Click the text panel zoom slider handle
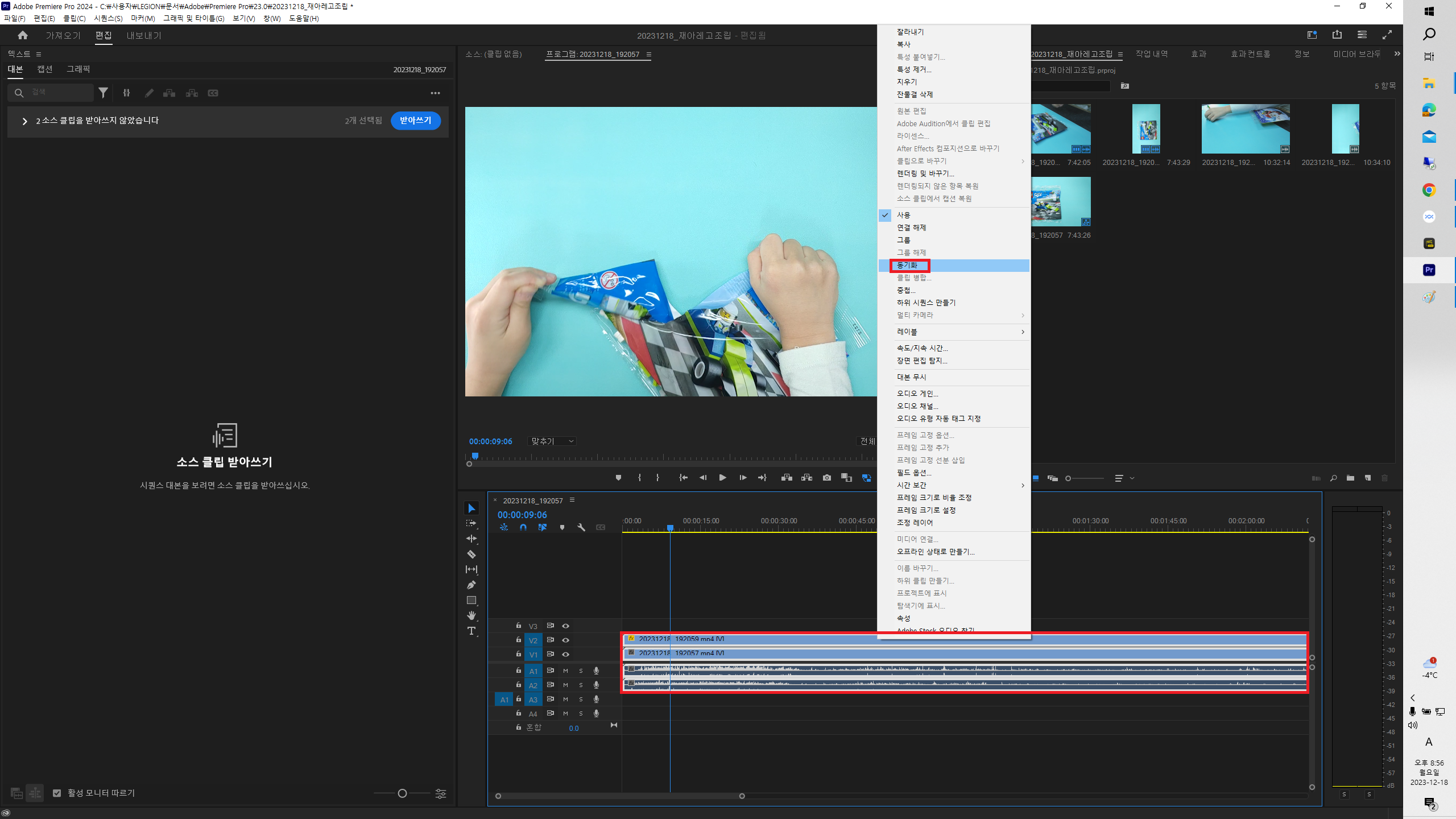Viewport: 1456px width, 819px height. point(402,793)
